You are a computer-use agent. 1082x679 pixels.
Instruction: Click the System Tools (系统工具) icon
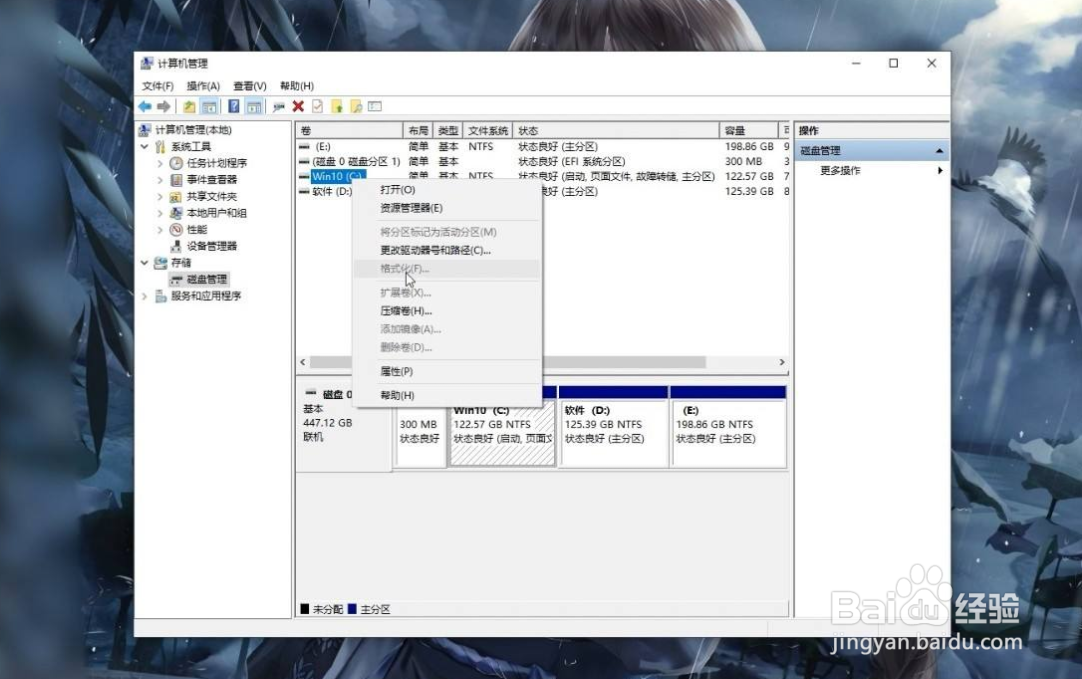tap(160, 146)
